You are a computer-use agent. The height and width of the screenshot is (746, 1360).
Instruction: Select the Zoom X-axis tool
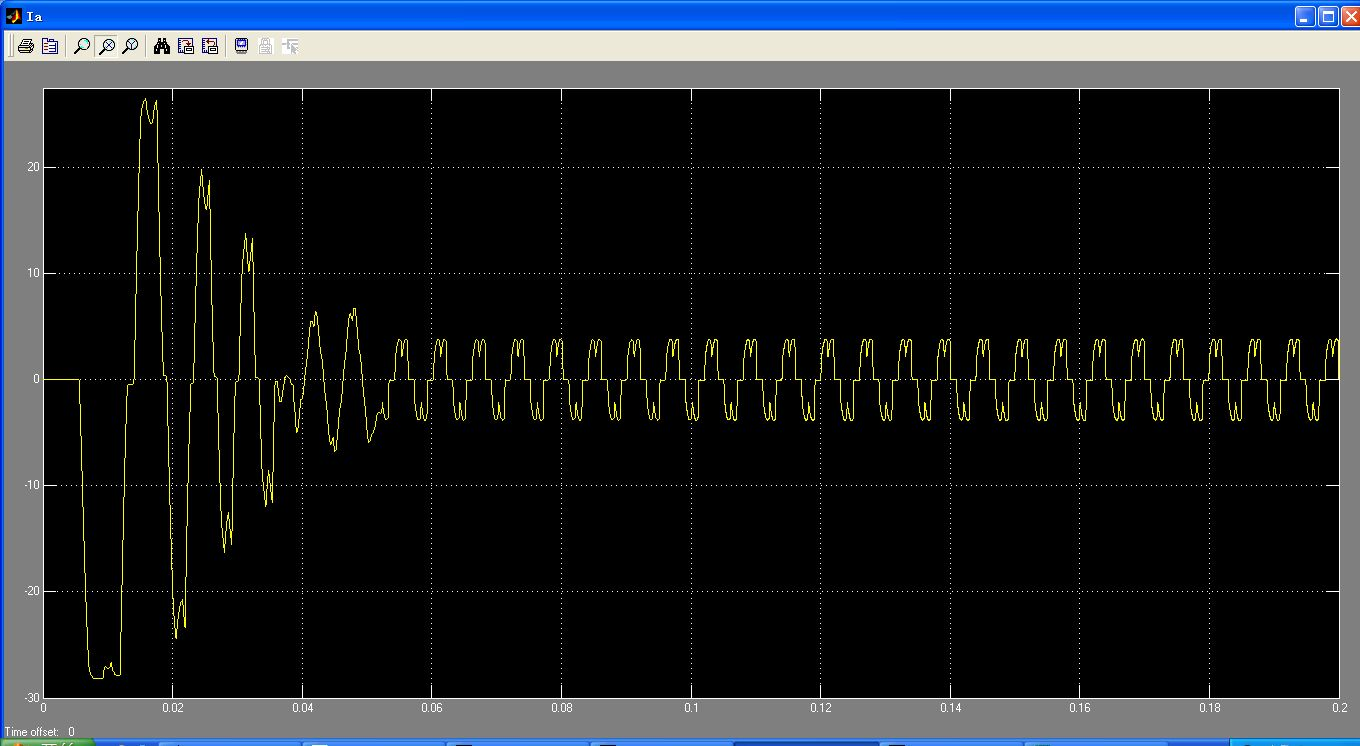106,46
